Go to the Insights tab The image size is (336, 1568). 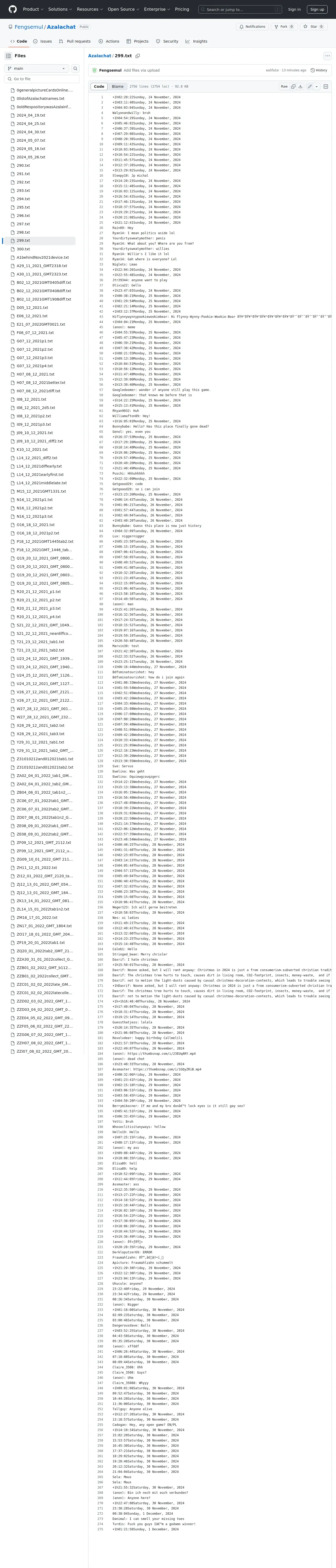tap(196, 41)
